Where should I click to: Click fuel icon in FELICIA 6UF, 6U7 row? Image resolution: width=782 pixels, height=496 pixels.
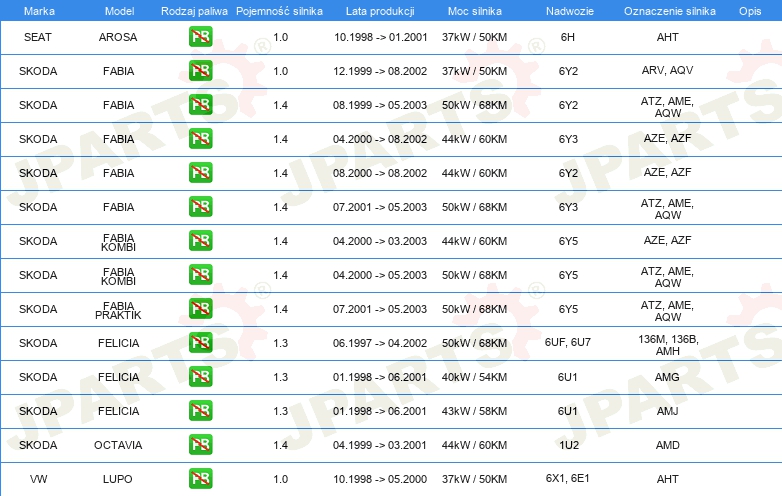pyautogui.click(x=200, y=343)
